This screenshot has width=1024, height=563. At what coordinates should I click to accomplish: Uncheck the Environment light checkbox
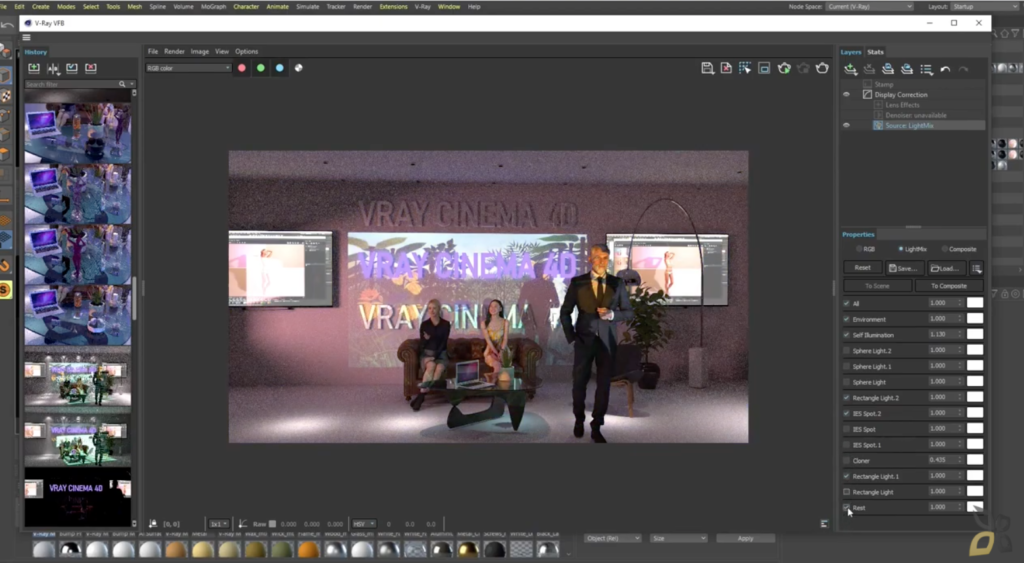[847, 319]
